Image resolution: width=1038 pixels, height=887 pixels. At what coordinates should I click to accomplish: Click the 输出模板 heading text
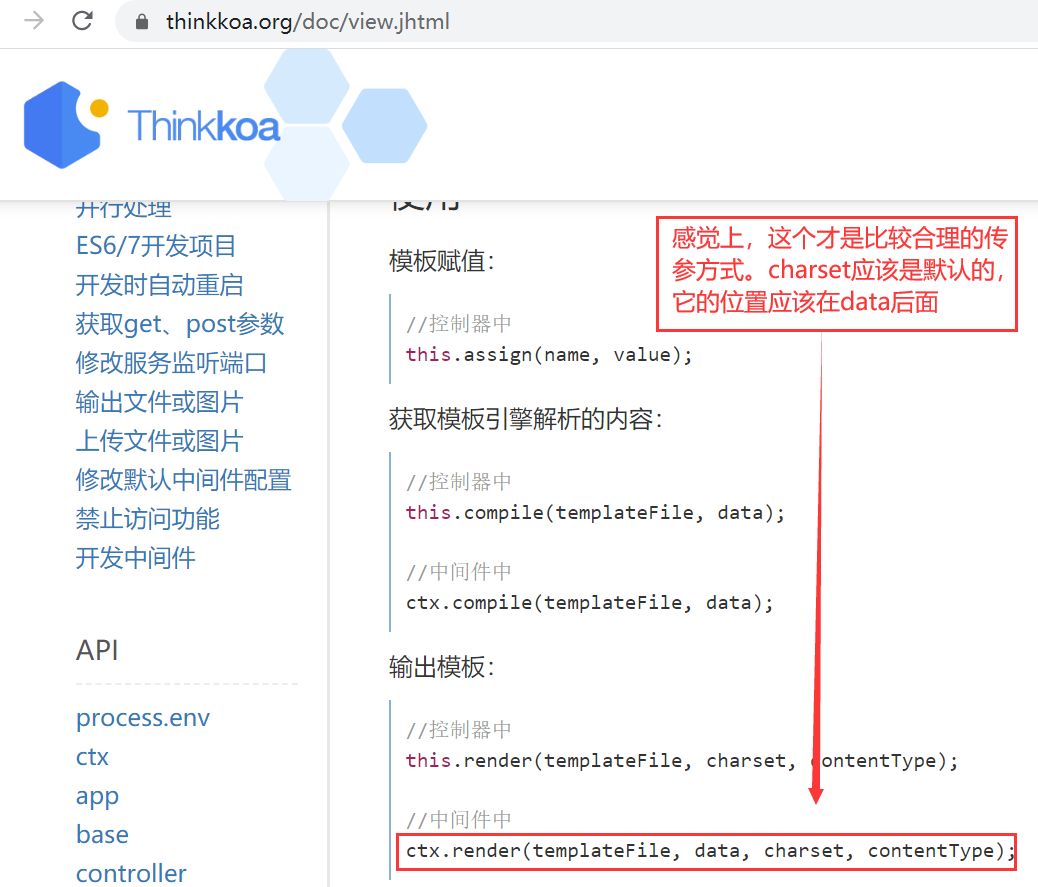442,667
